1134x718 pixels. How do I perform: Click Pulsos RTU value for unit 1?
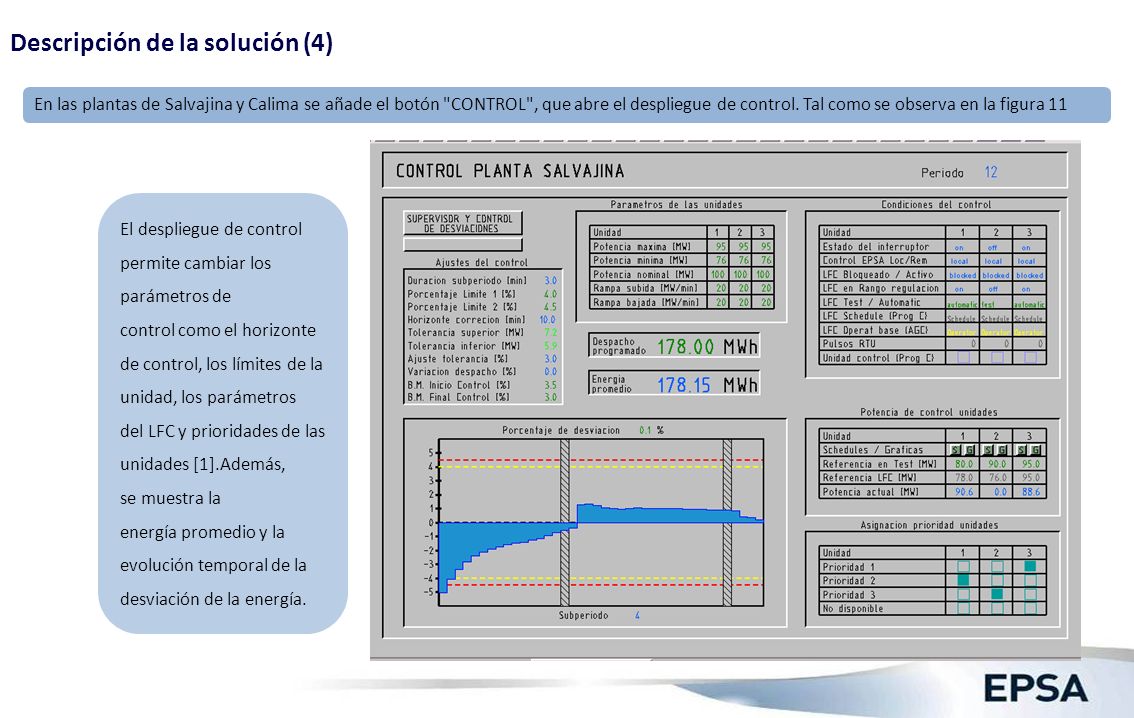point(973,344)
